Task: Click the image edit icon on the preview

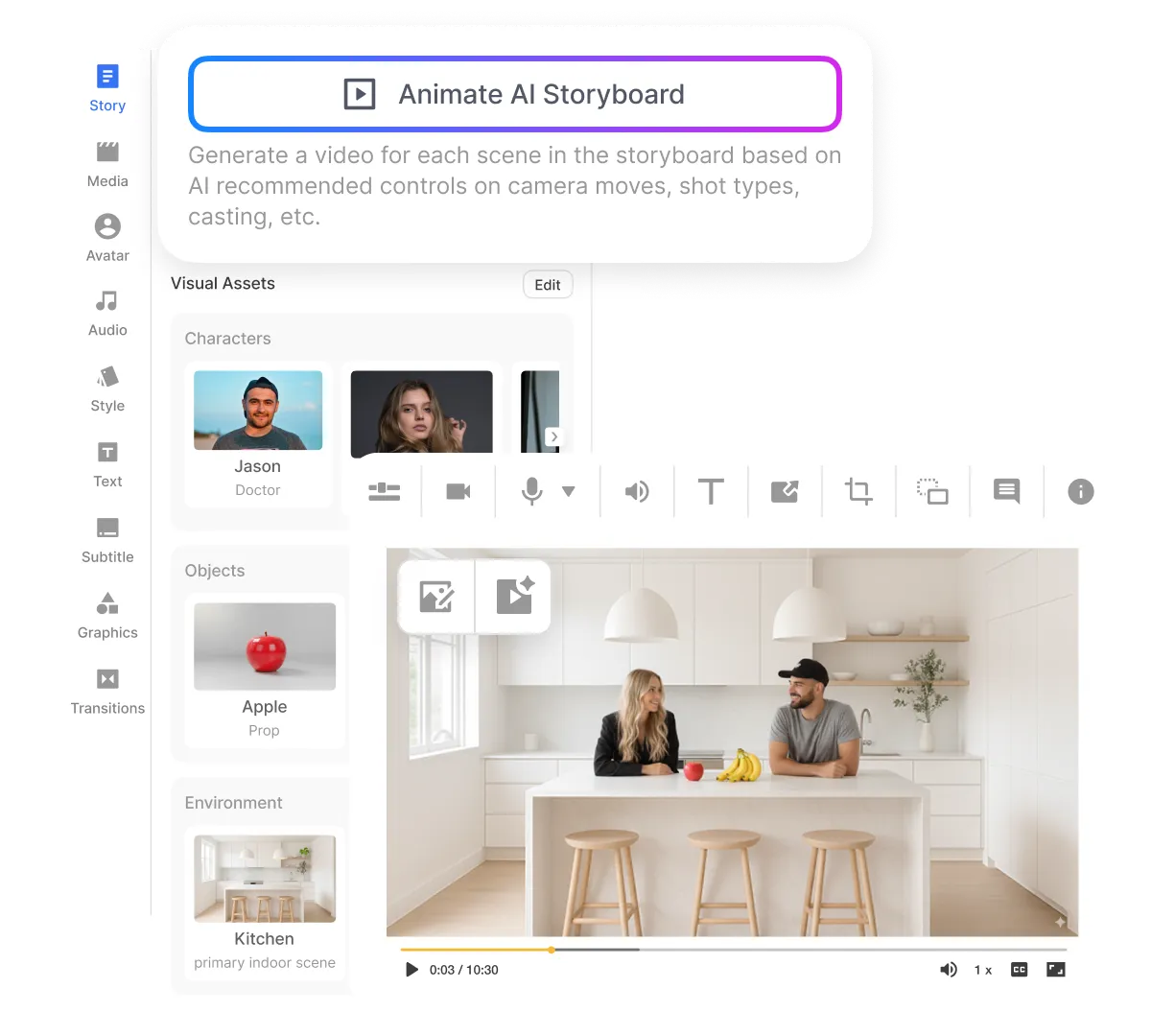Action: coord(436,595)
